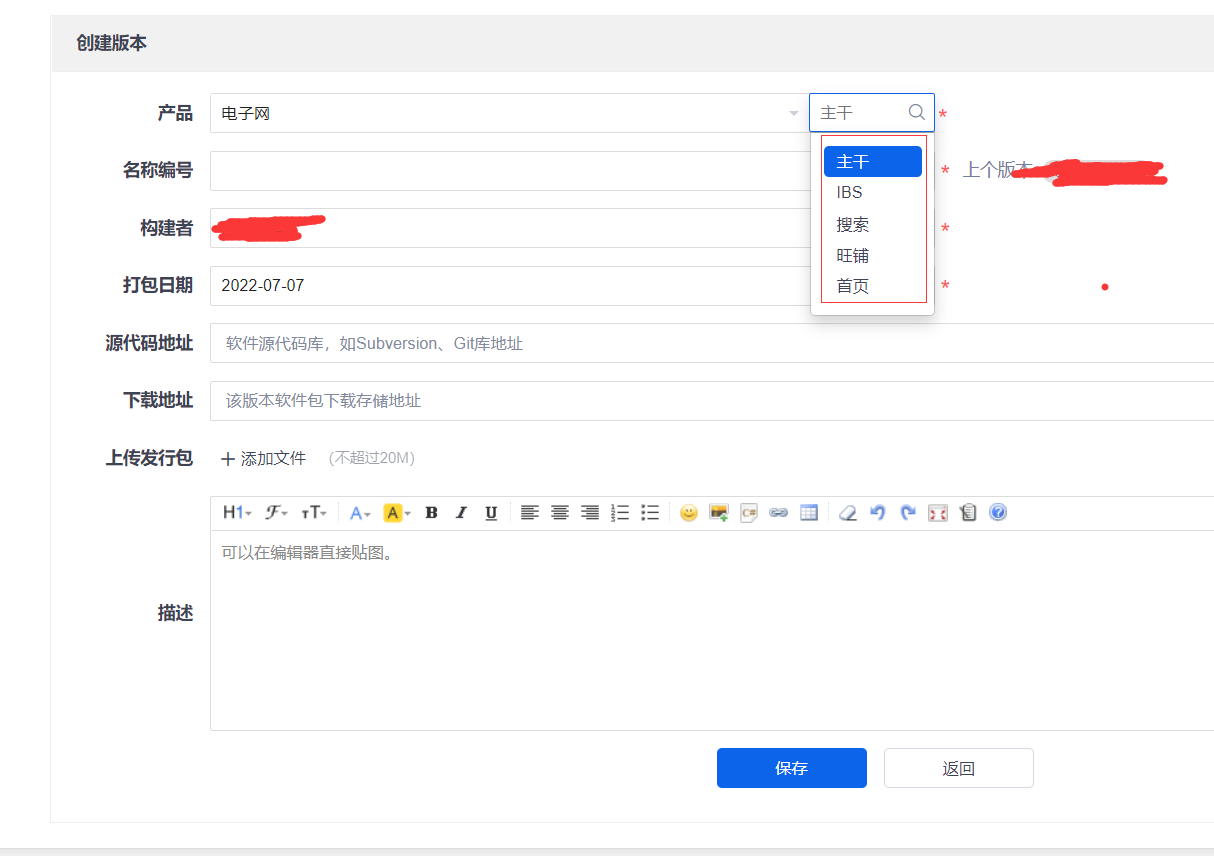Insert an emoticon via smiley icon
The image size is (1214, 856).
(688, 513)
